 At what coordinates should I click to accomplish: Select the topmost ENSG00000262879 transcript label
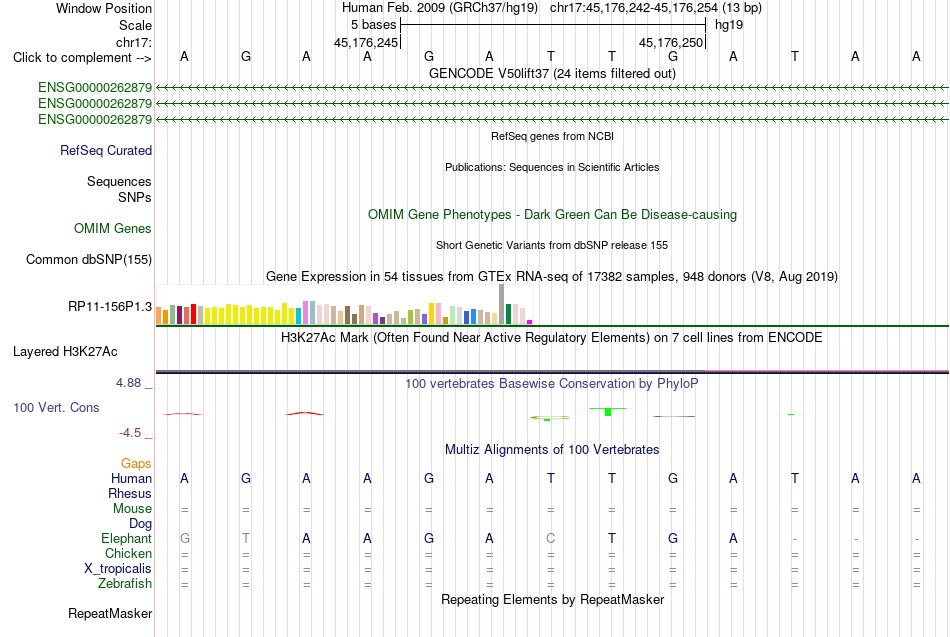(95, 88)
